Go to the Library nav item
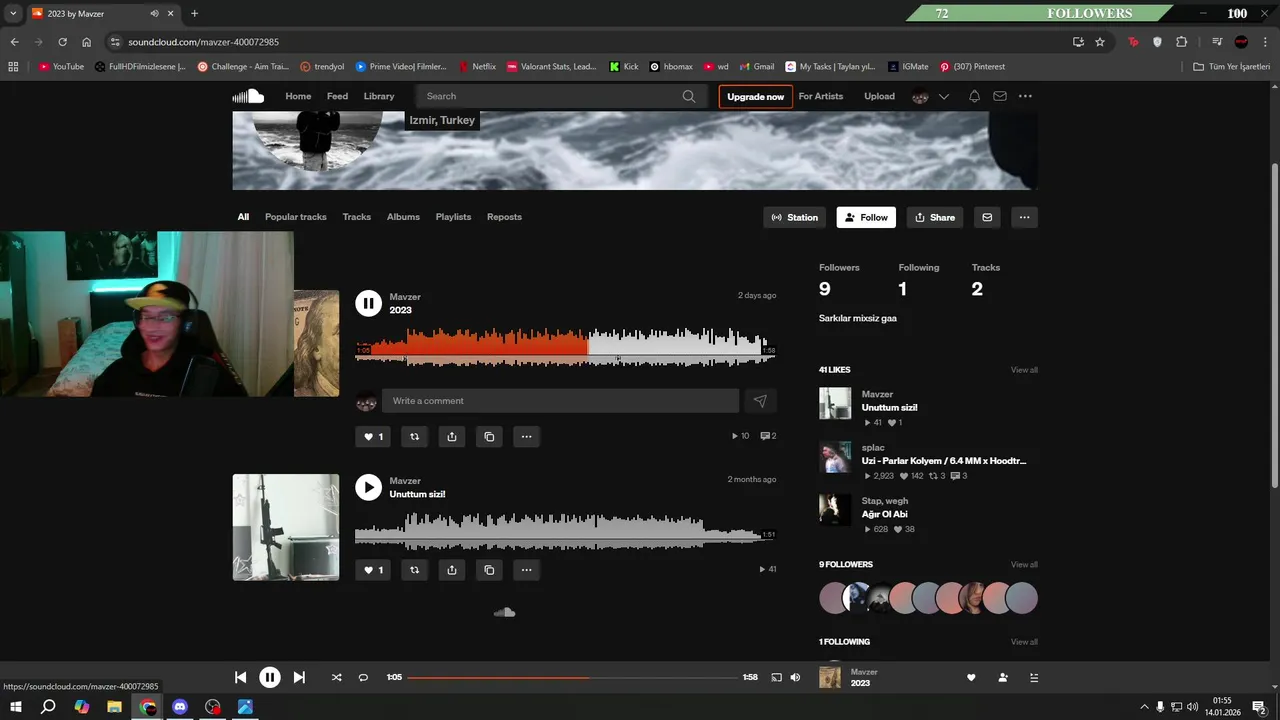 pos(379,96)
